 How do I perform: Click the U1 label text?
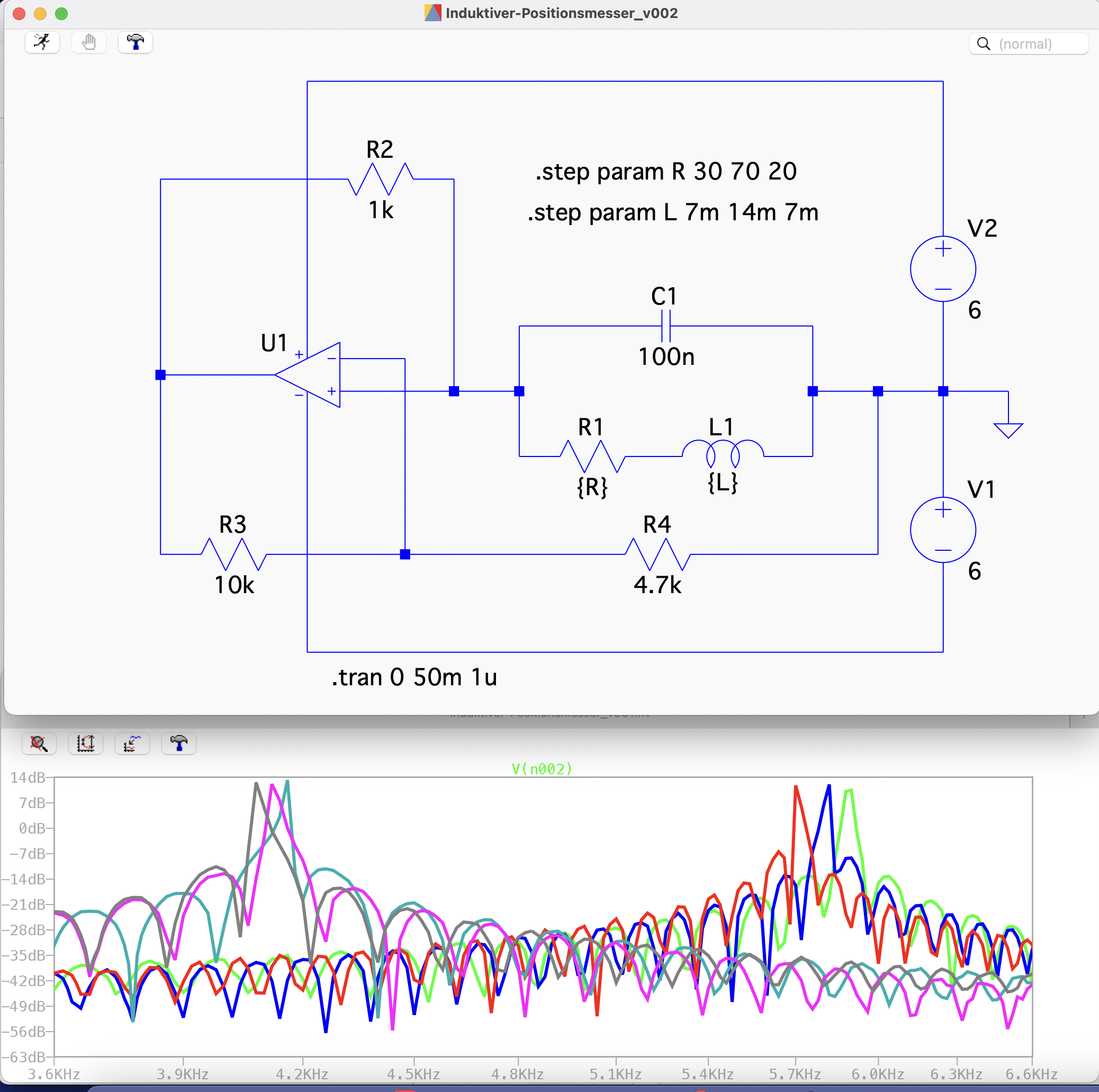tap(274, 343)
